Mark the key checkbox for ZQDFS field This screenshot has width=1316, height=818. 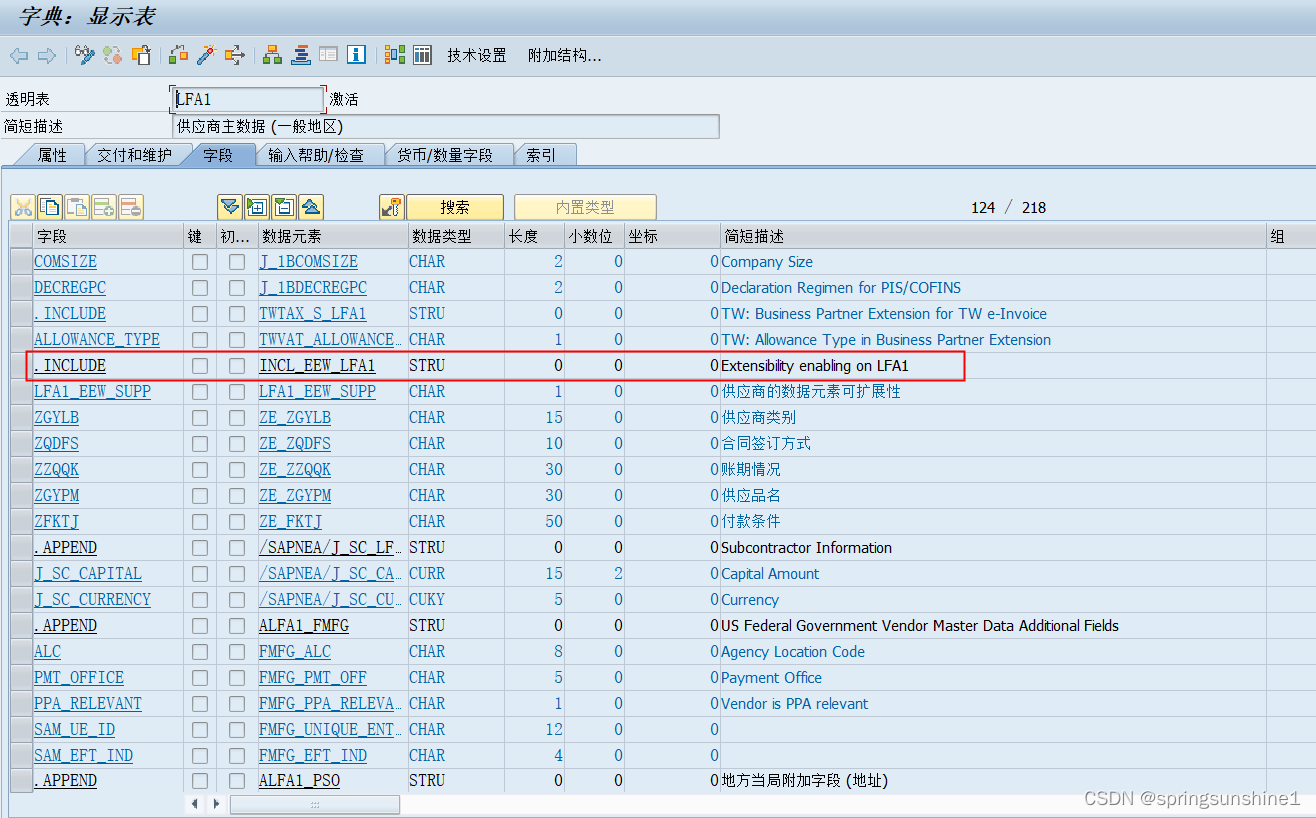point(199,443)
